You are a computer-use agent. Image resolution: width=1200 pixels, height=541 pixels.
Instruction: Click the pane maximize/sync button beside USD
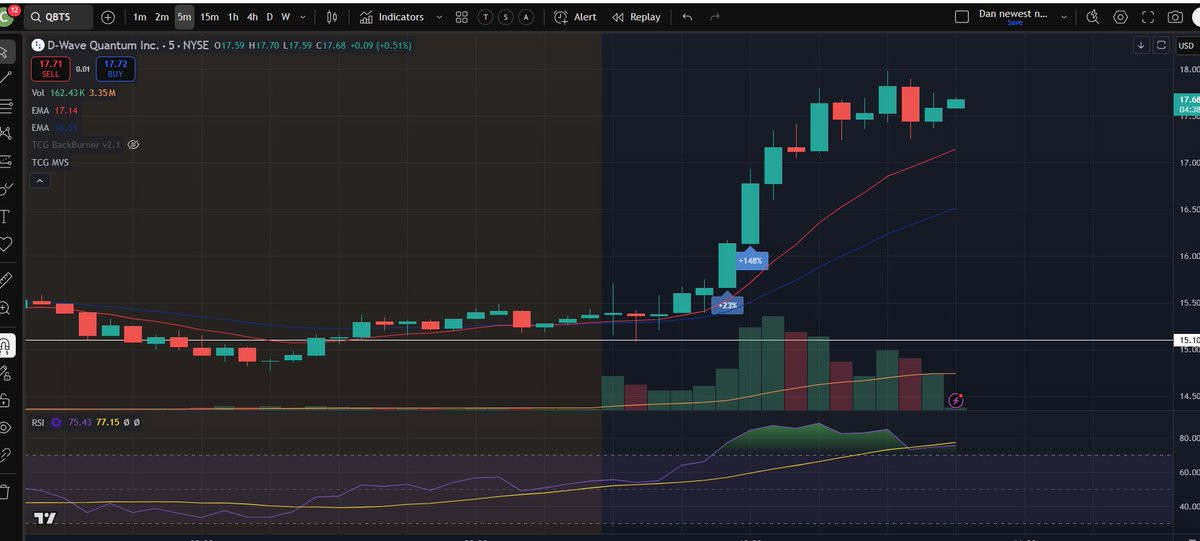point(1161,45)
